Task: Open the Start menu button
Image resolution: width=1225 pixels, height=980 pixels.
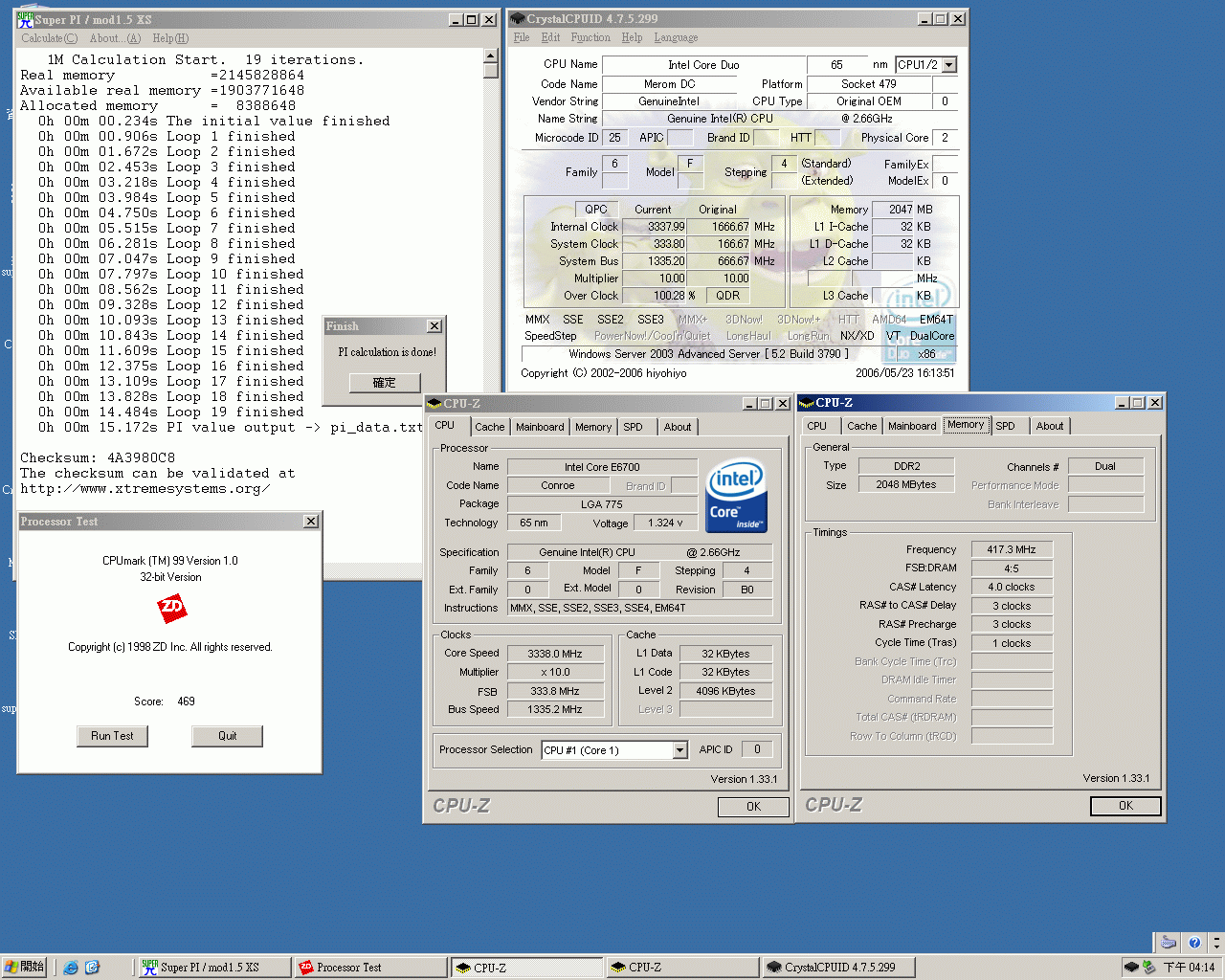Action: 25,968
